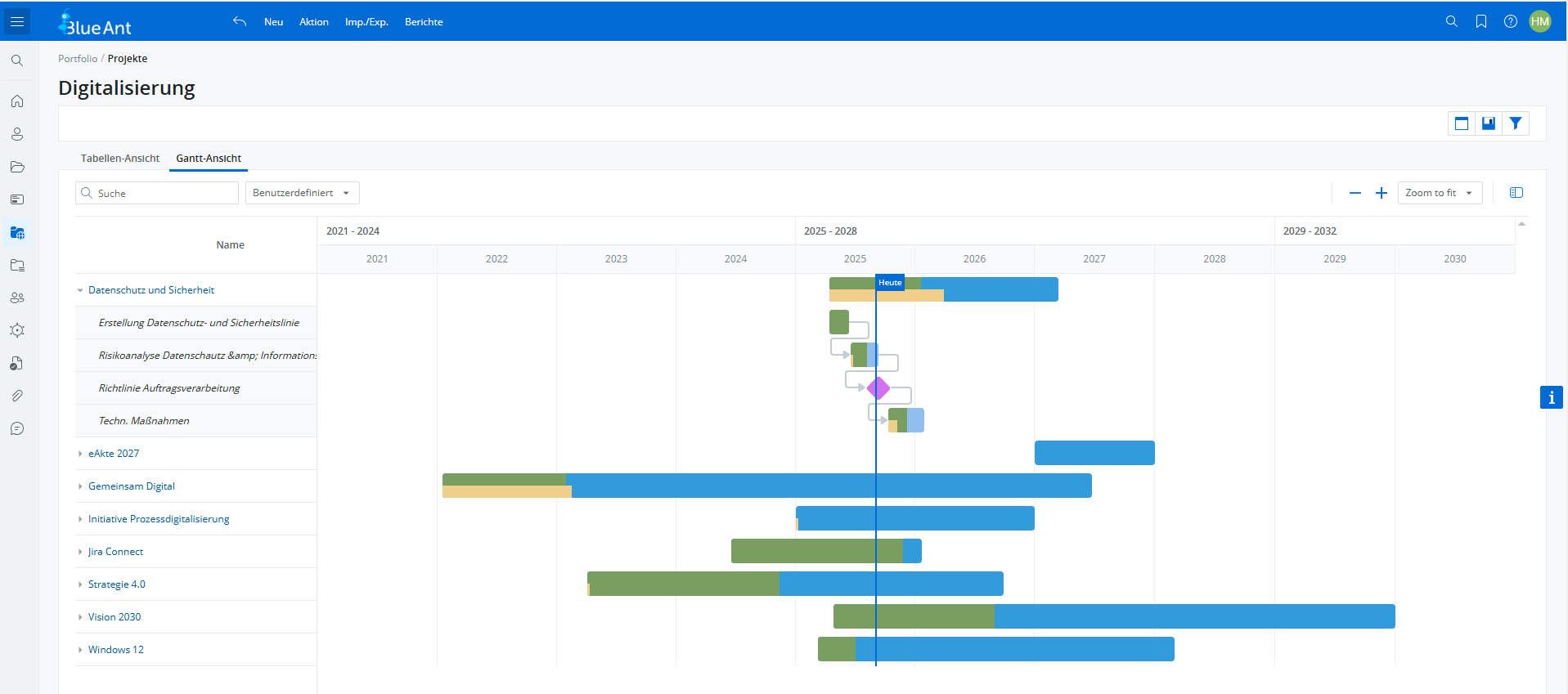This screenshot has width=1568, height=694.
Task: Select the Gantt-Ansicht tab
Action: pyautogui.click(x=209, y=159)
